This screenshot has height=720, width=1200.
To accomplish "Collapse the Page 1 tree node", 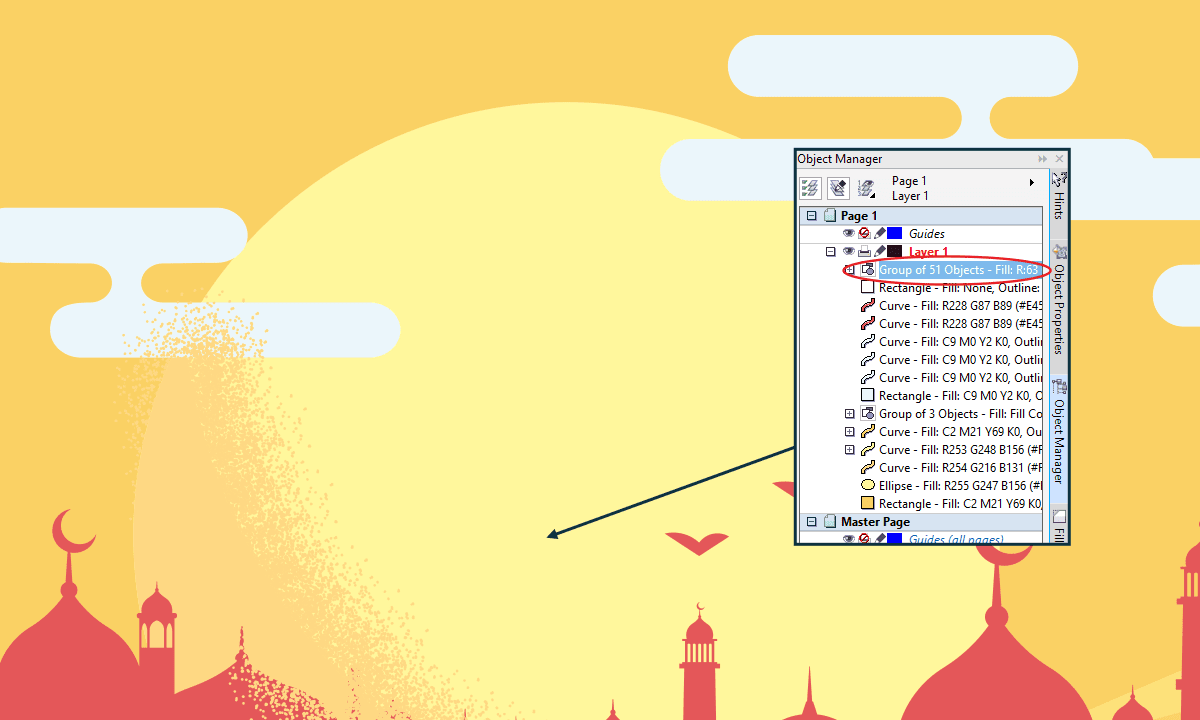I will click(812, 216).
